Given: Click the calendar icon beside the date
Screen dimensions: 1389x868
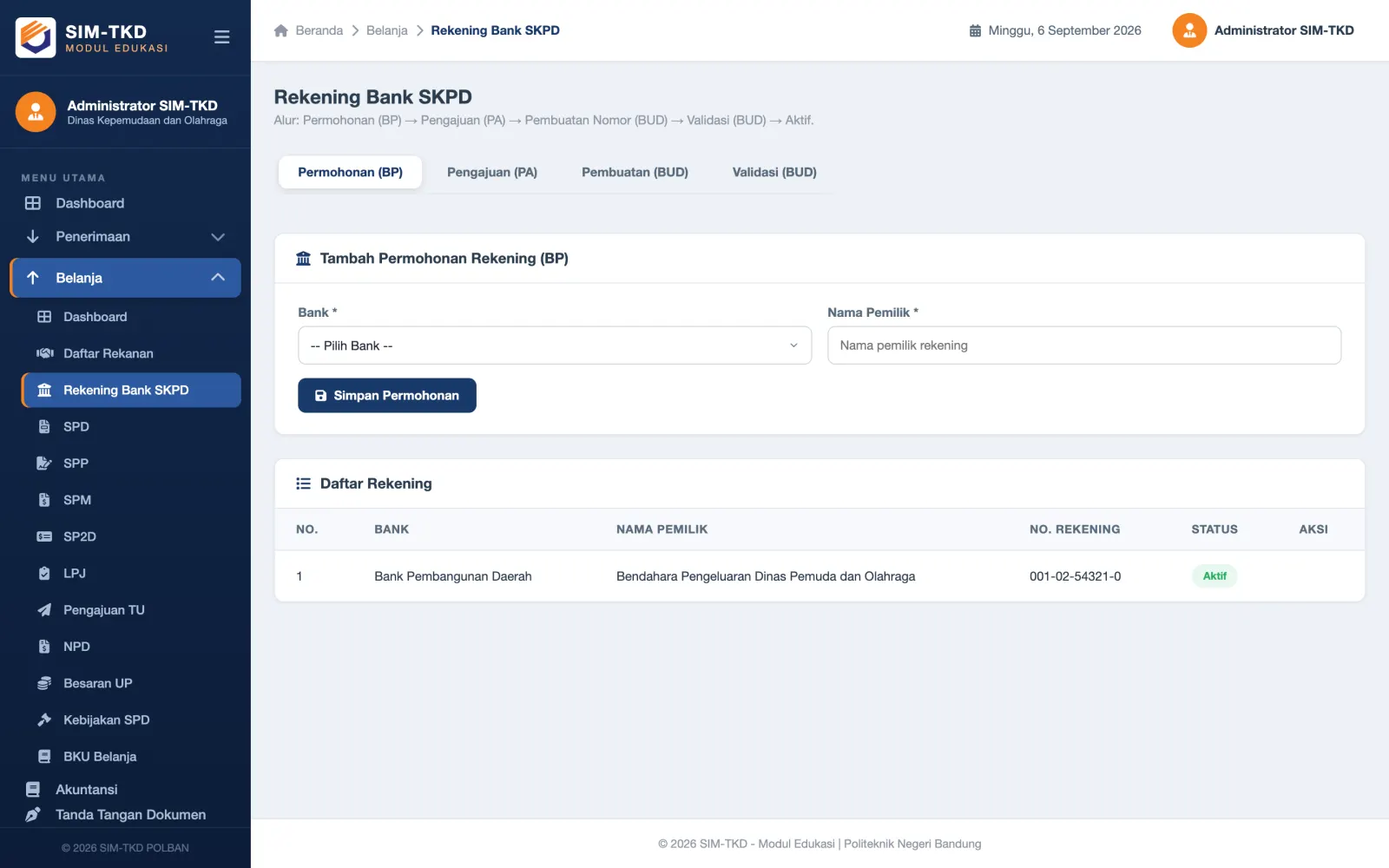Looking at the screenshot, I should pyautogui.click(x=975, y=30).
